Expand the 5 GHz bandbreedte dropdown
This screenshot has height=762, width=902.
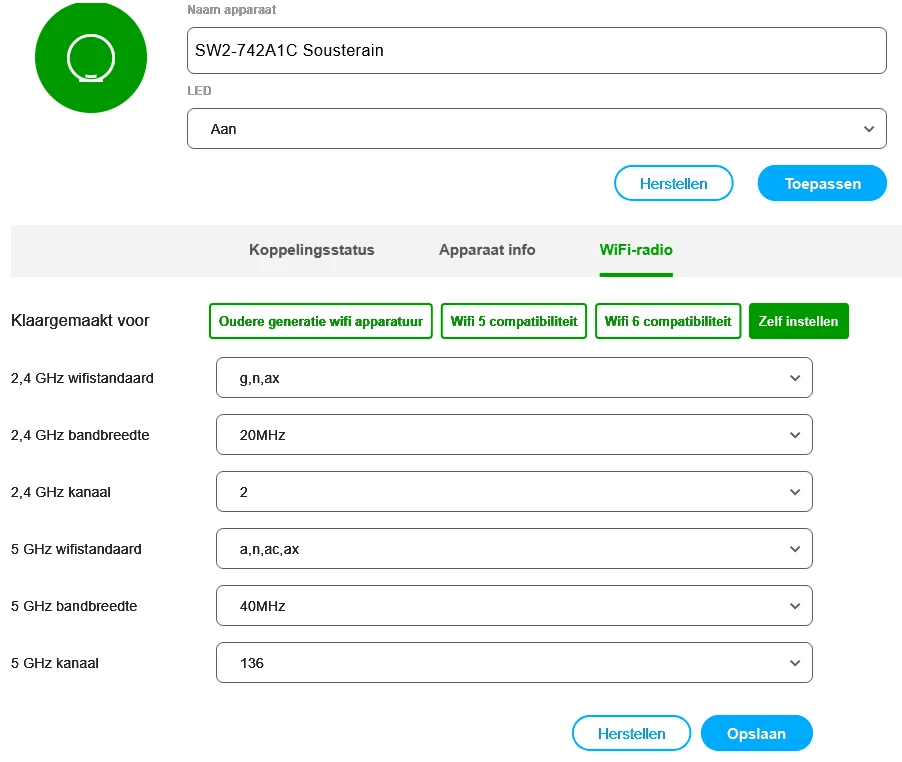514,606
